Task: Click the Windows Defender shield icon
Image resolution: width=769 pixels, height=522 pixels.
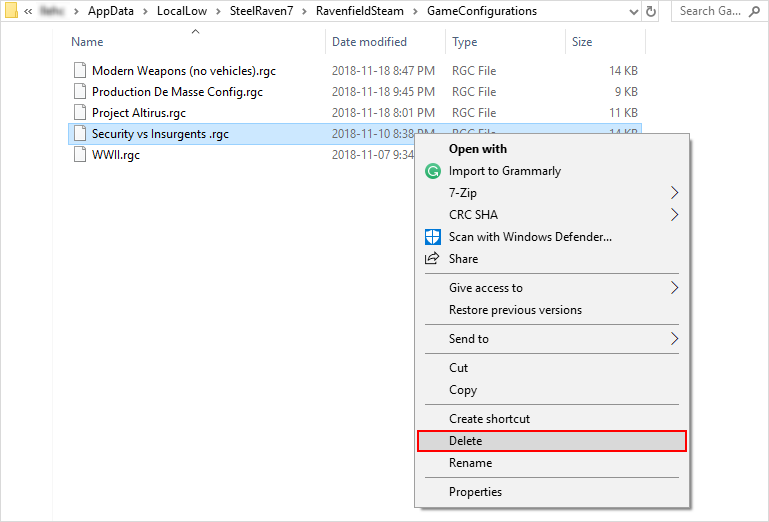Action: click(433, 237)
